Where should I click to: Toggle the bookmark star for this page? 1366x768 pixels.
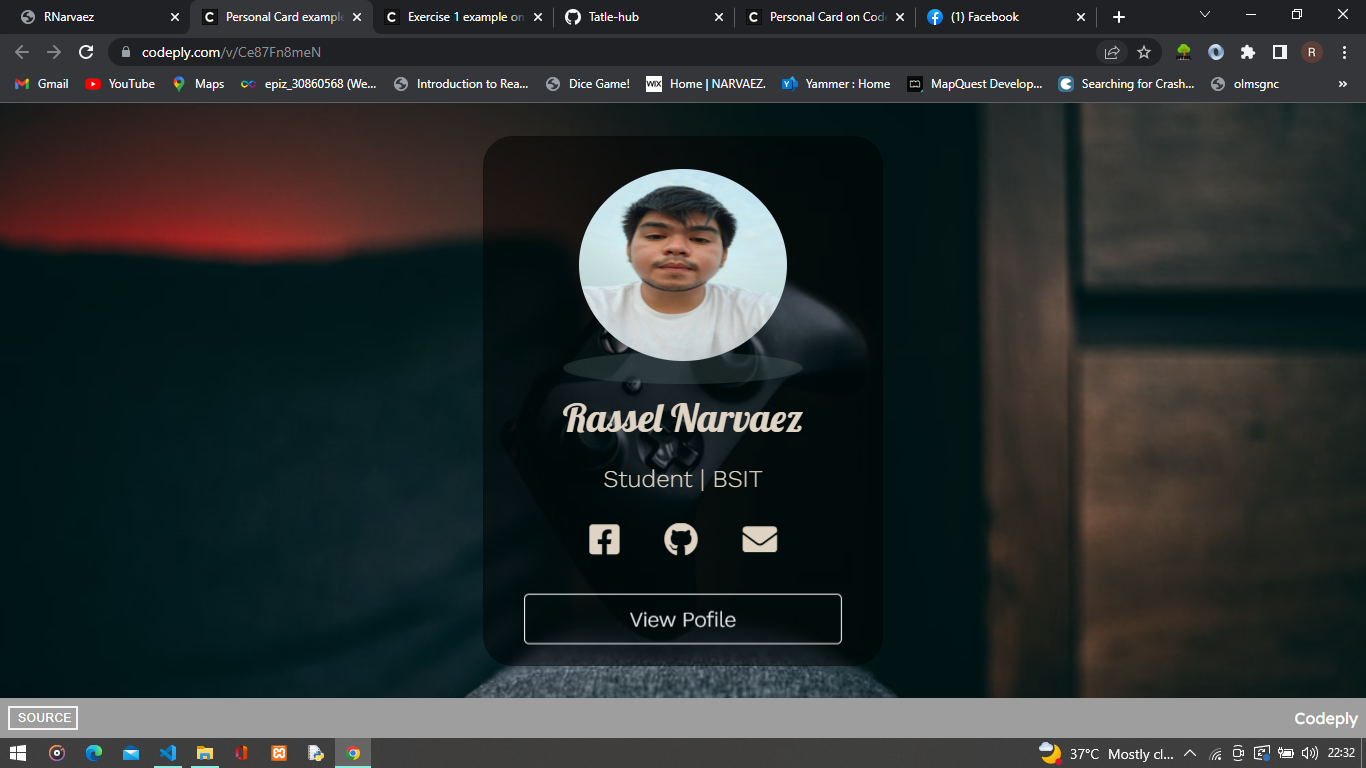pyautogui.click(x=1143, y=52)
